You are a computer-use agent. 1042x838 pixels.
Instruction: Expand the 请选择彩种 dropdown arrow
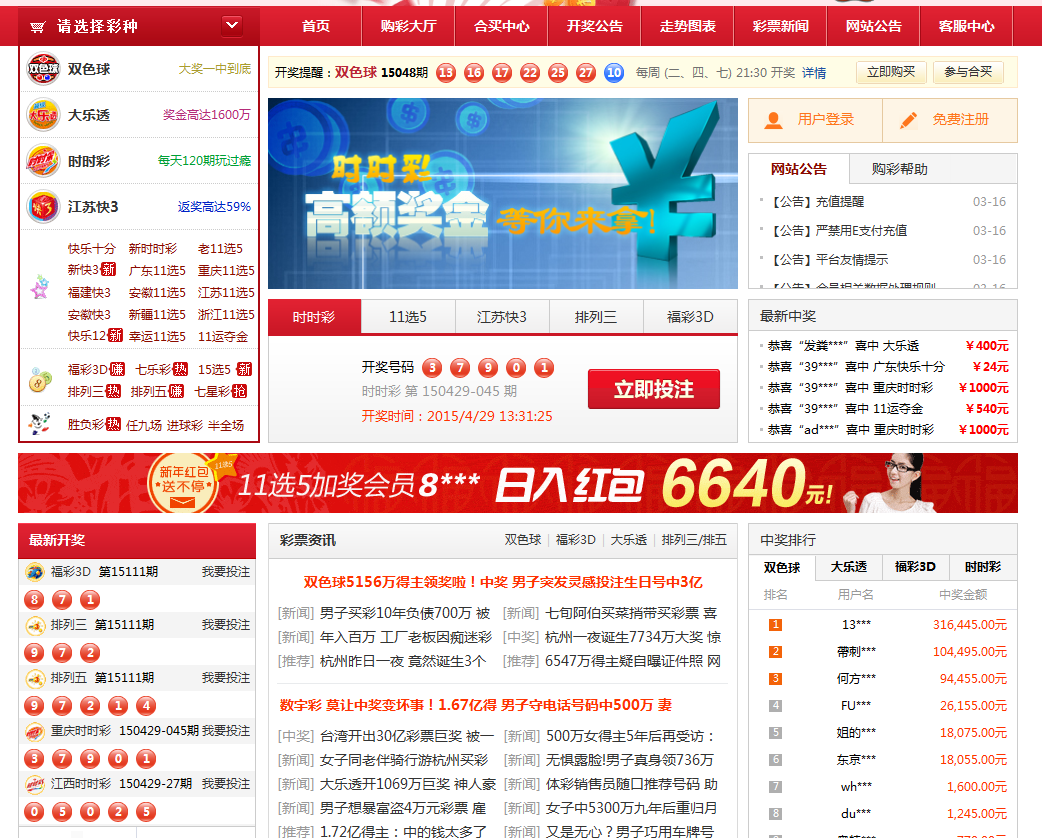point(232,25)
